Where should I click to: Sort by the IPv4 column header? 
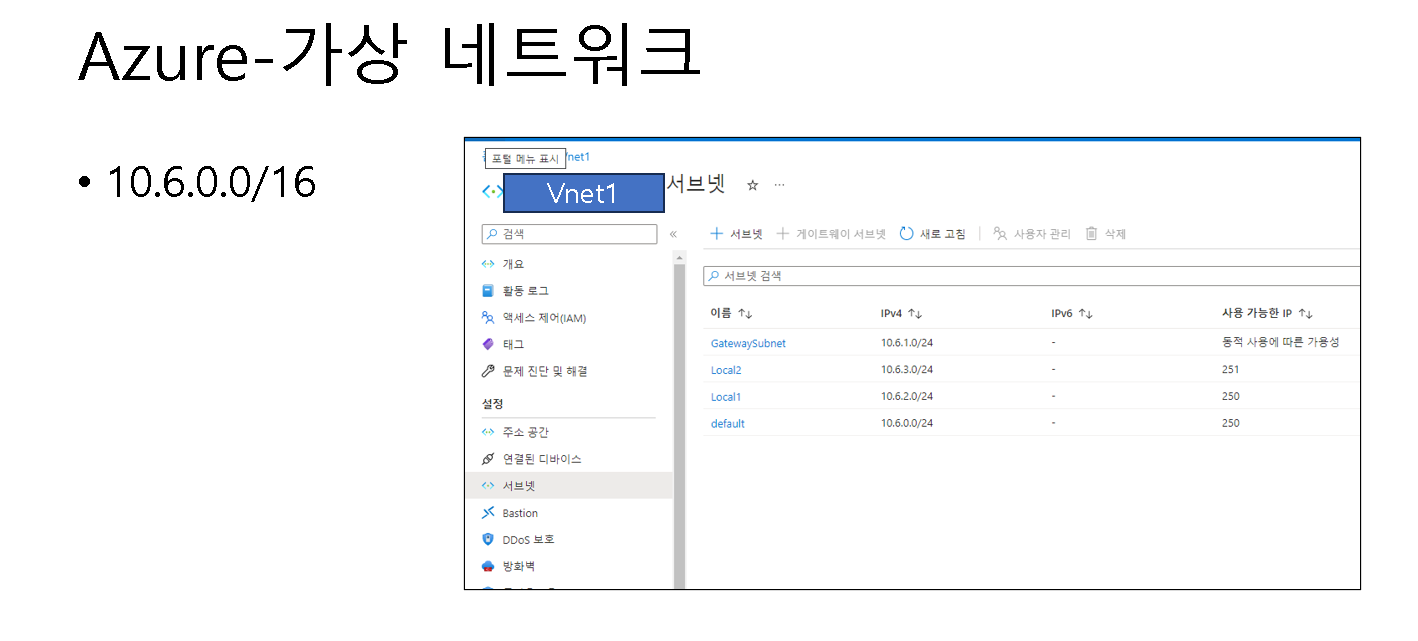(901, 313)
